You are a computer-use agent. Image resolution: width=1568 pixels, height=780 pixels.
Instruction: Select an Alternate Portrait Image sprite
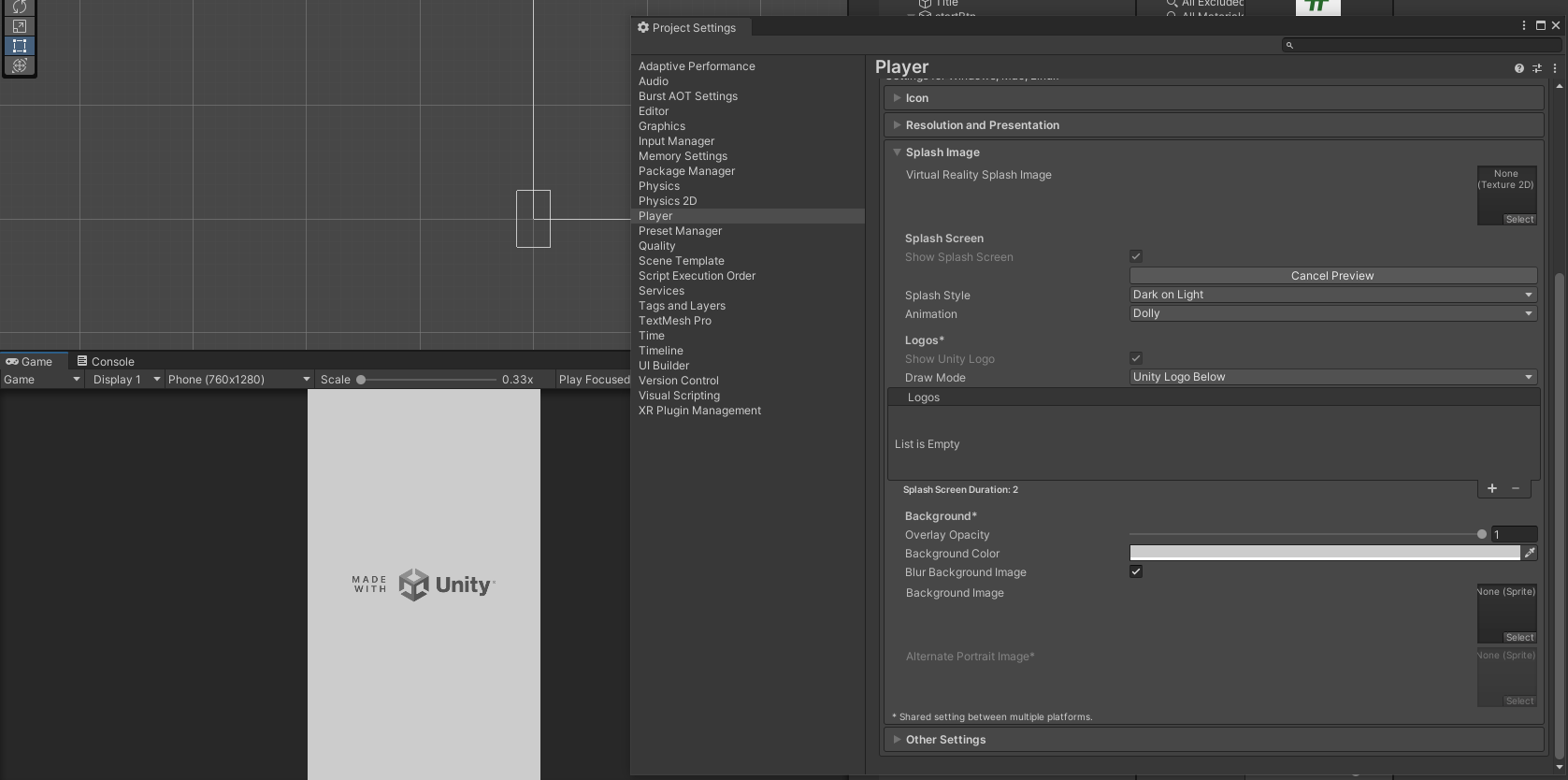[1519, 701]
